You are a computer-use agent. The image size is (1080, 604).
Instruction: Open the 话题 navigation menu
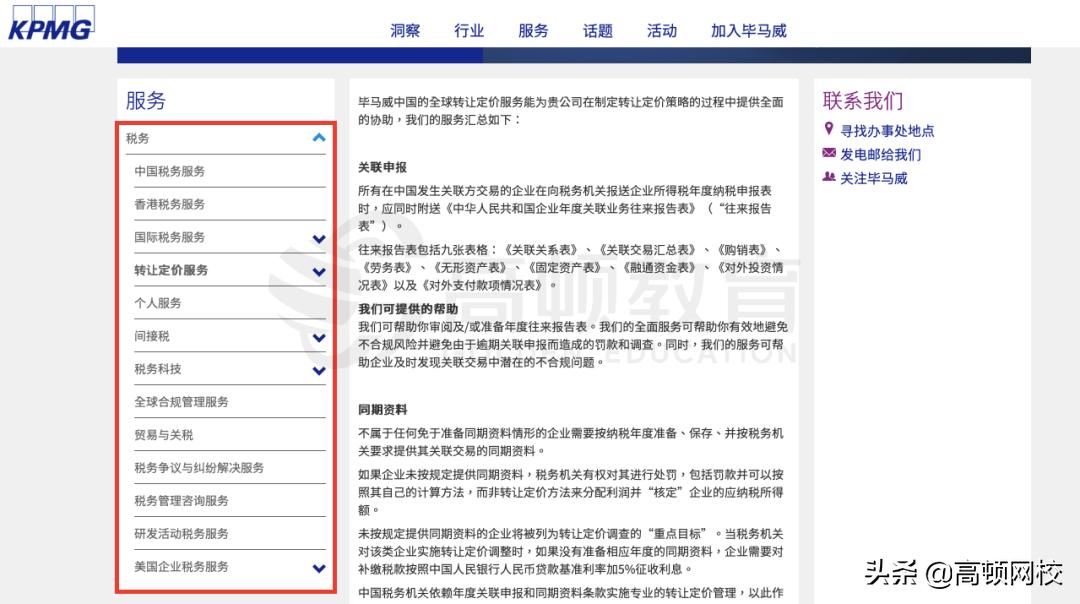tap(597, 30)
